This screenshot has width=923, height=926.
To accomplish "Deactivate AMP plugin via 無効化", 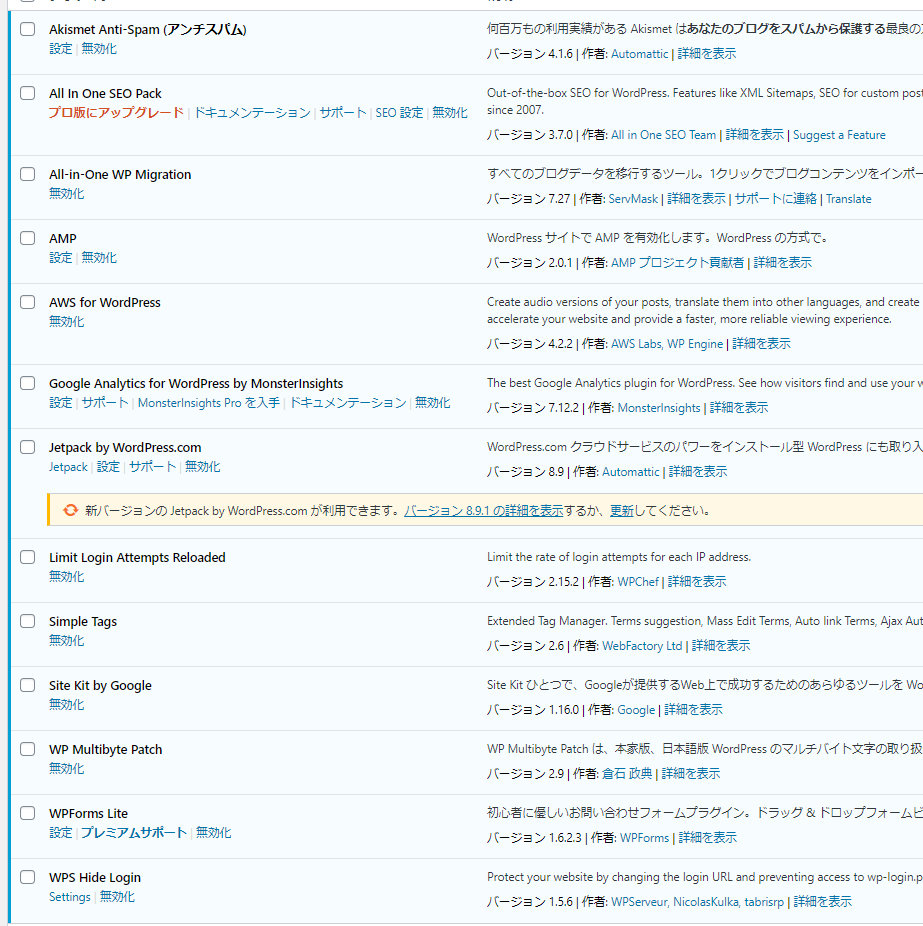I will (99, 257).
